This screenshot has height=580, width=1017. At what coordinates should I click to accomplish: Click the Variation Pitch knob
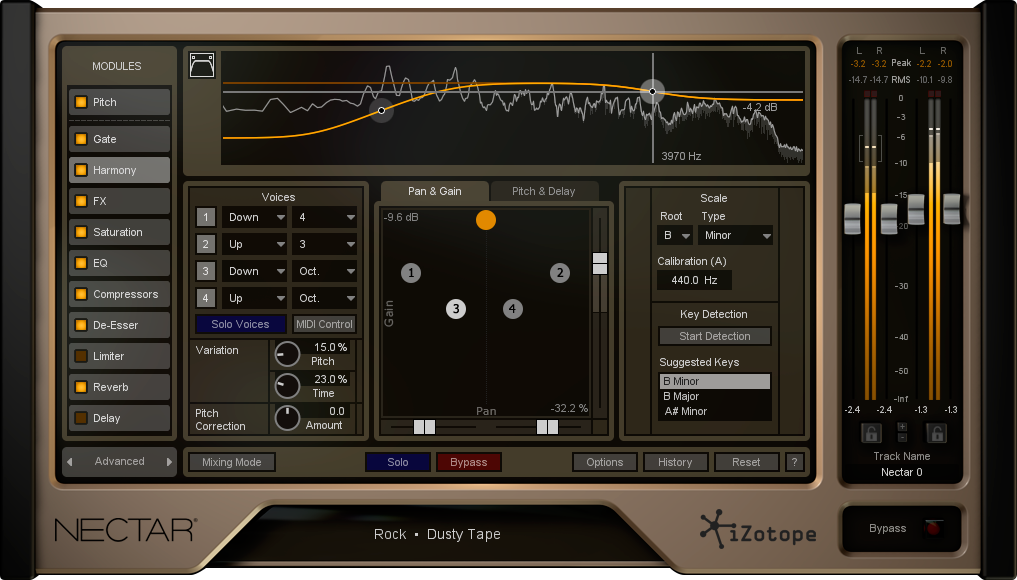click(287, 354)
